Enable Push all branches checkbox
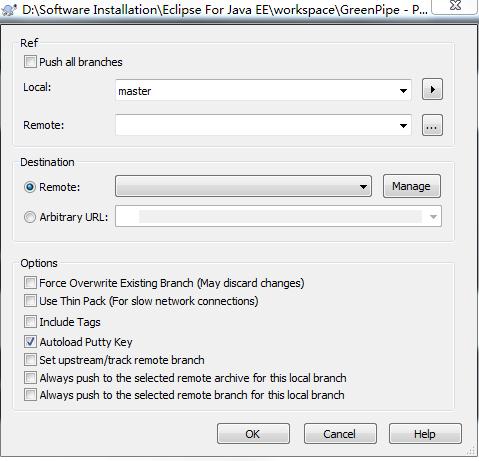 coord(30,62)
